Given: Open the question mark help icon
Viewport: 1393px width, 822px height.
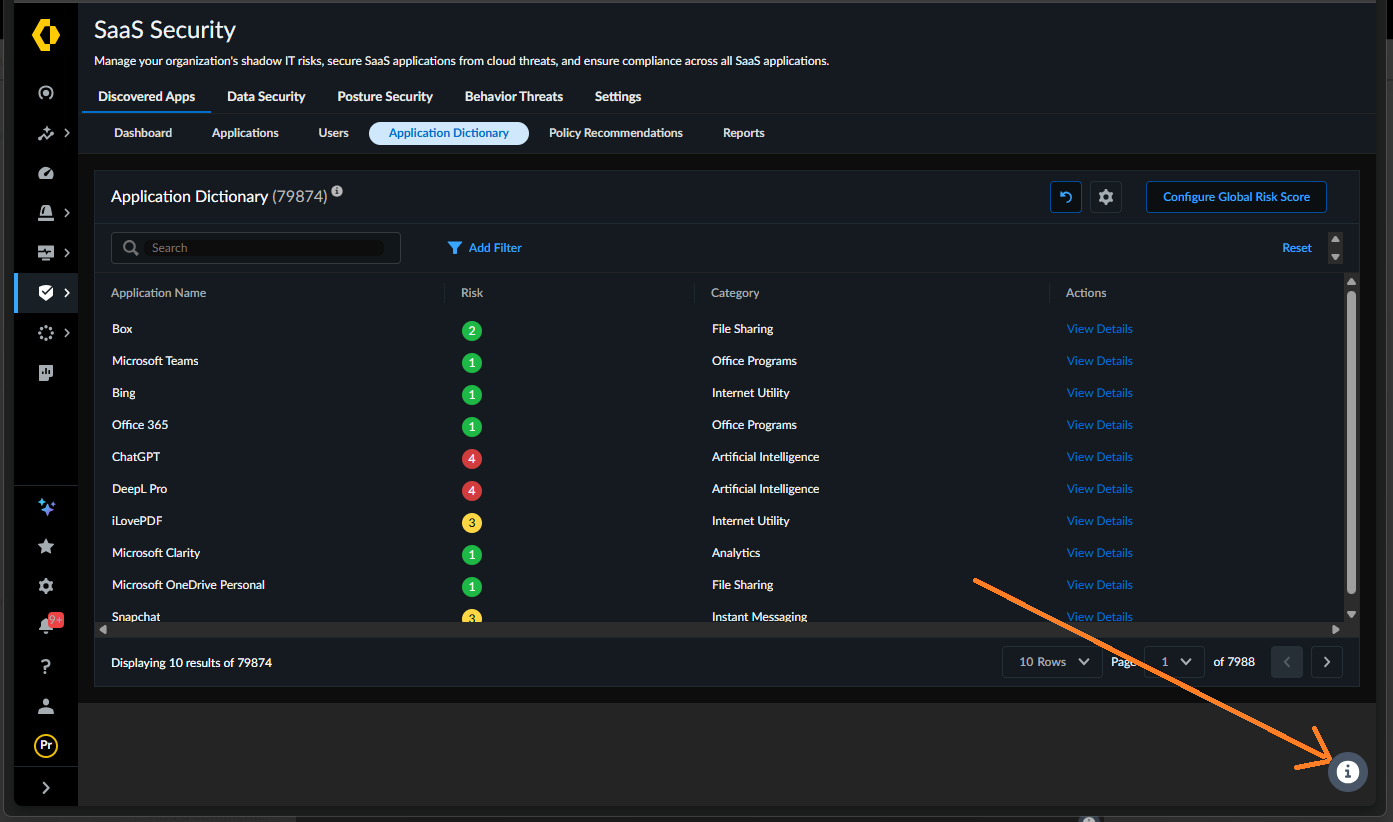Looking at the screenshot, I should pos(46,667).
